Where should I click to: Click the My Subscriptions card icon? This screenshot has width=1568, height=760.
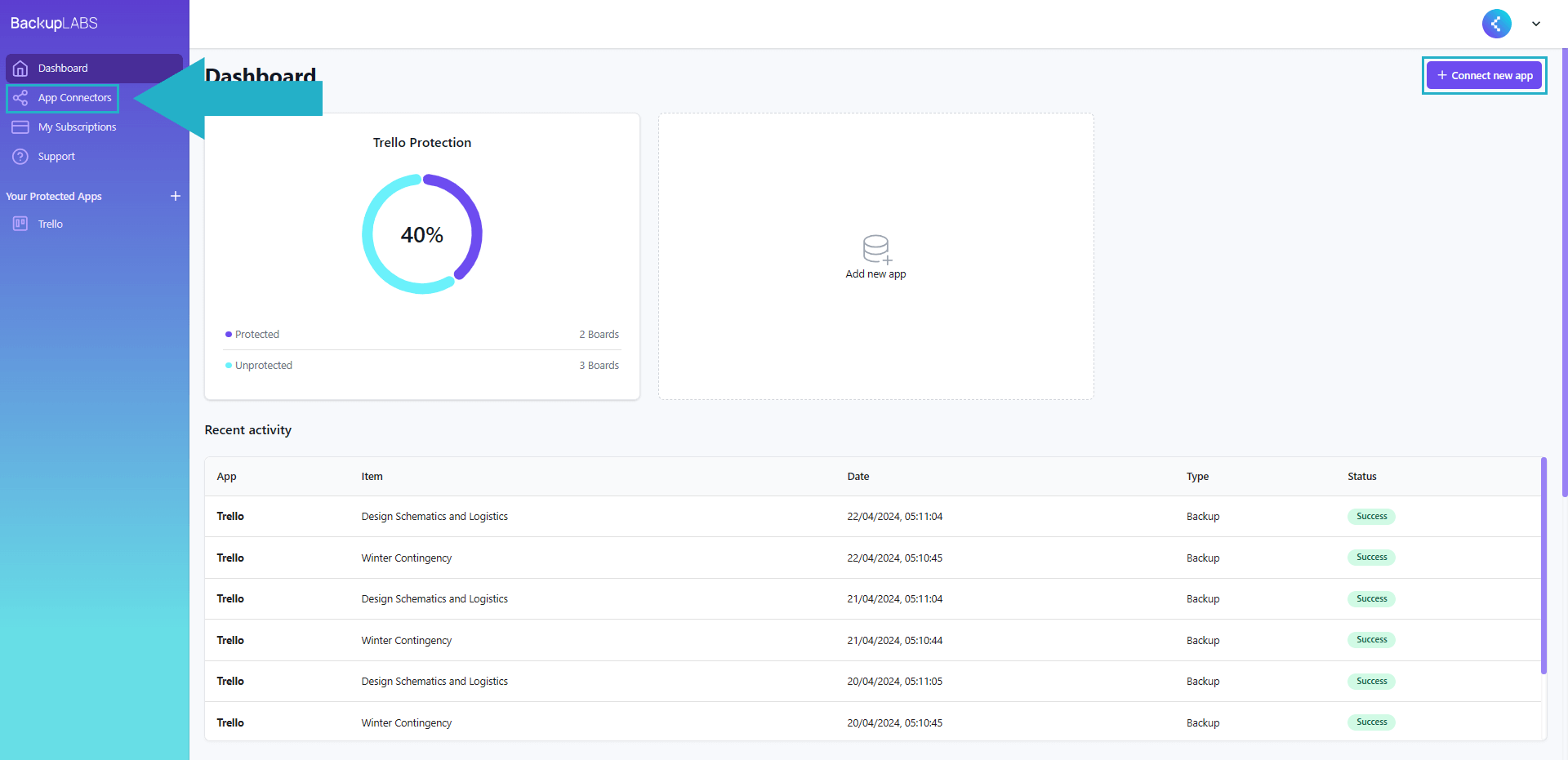click(20, 127)
